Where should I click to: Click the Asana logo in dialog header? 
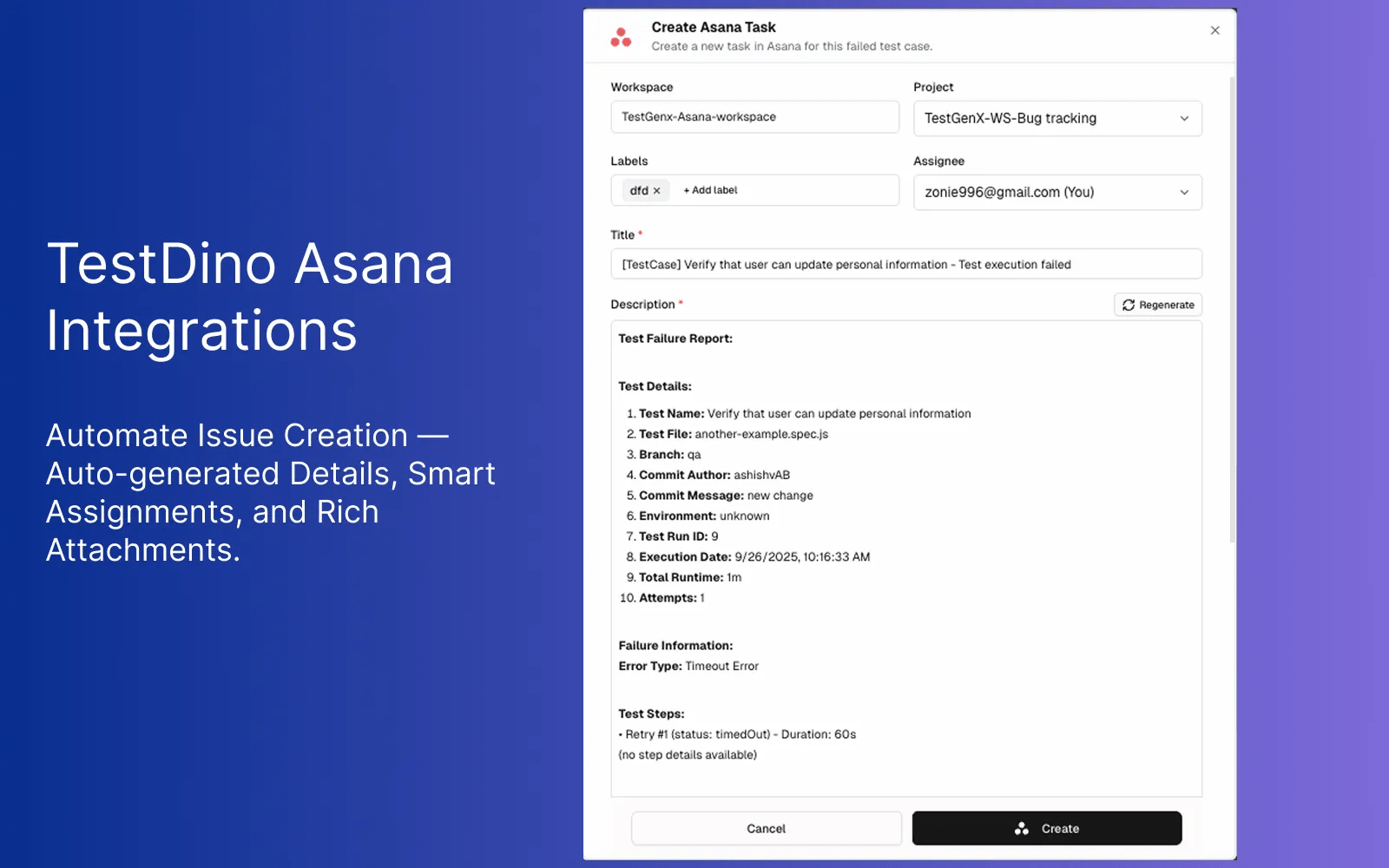621,37
